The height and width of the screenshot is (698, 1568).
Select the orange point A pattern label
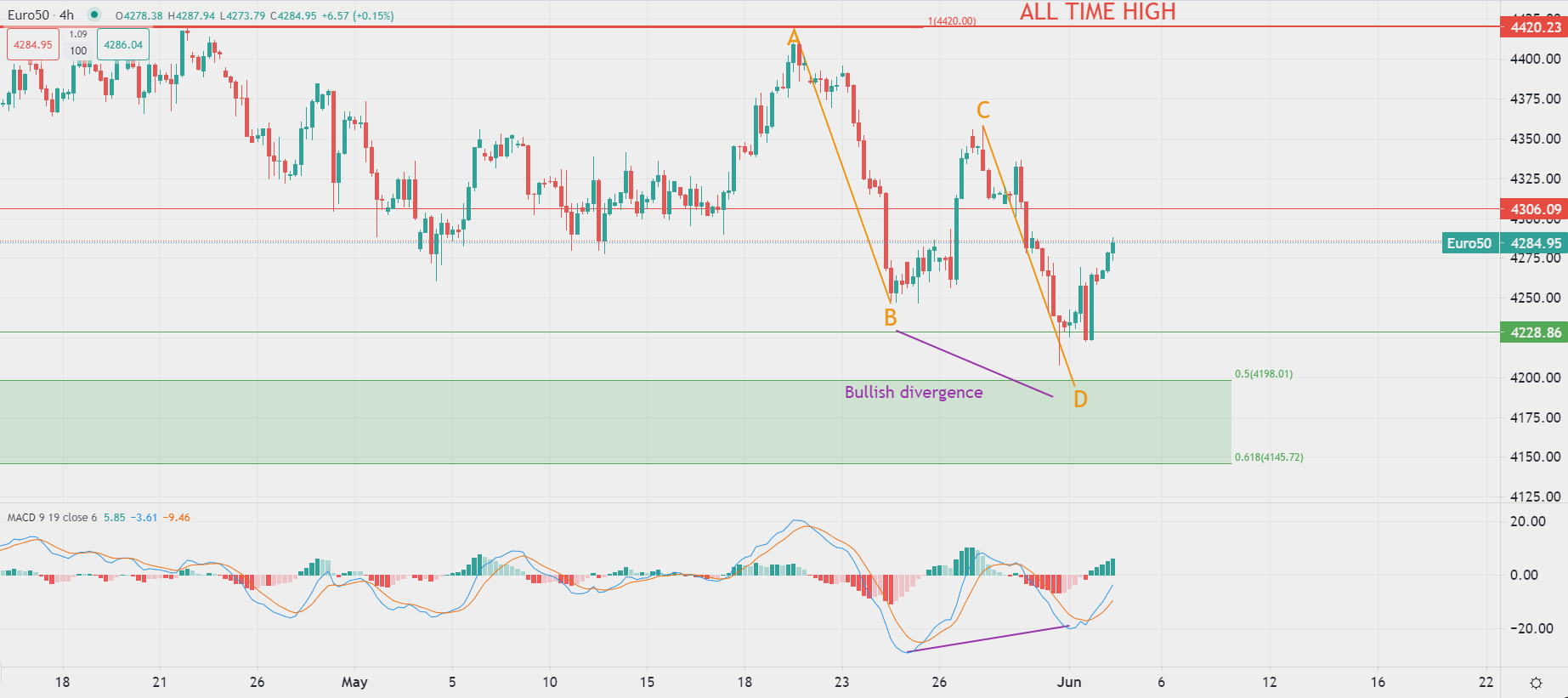[793, 37]
